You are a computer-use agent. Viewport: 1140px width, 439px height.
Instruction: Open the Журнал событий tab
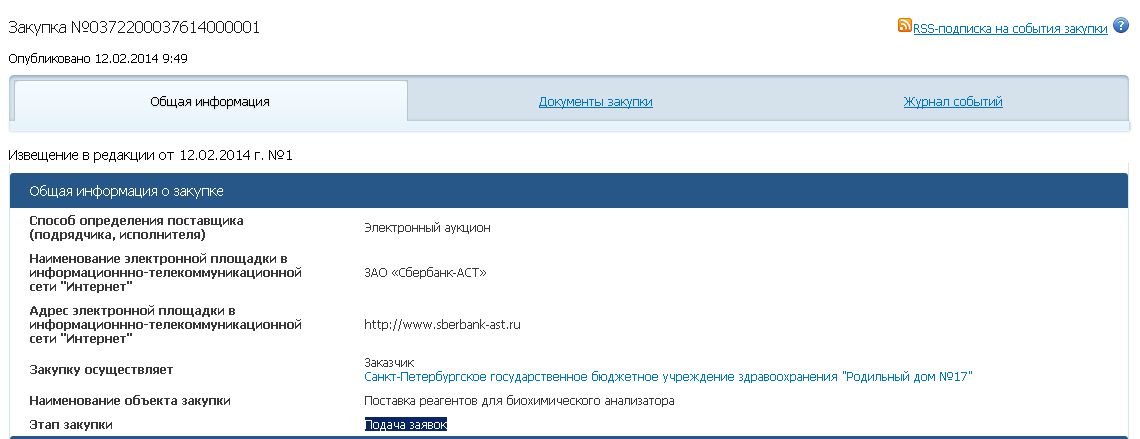[x=952, y=102]
